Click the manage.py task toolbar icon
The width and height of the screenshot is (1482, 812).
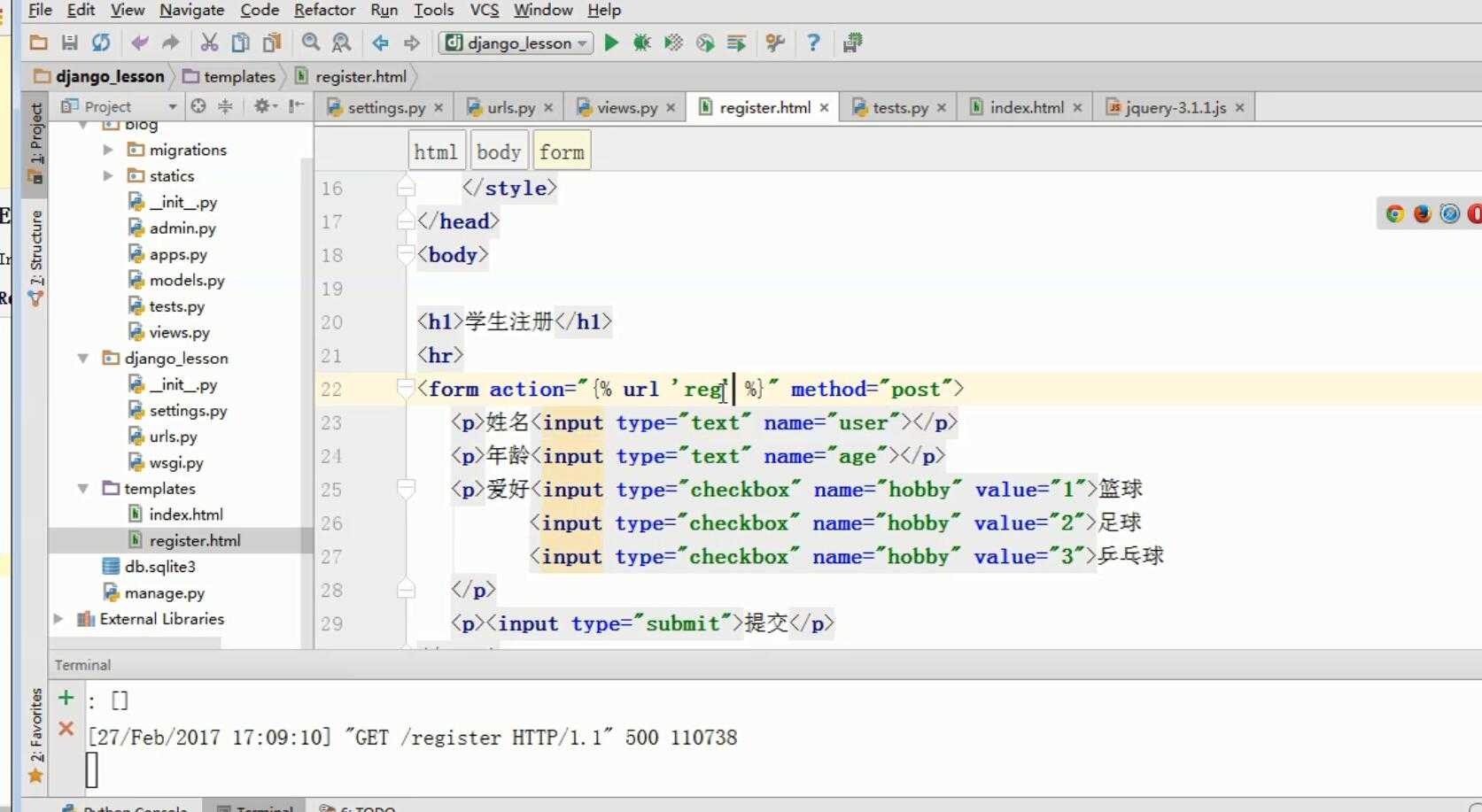852,43
